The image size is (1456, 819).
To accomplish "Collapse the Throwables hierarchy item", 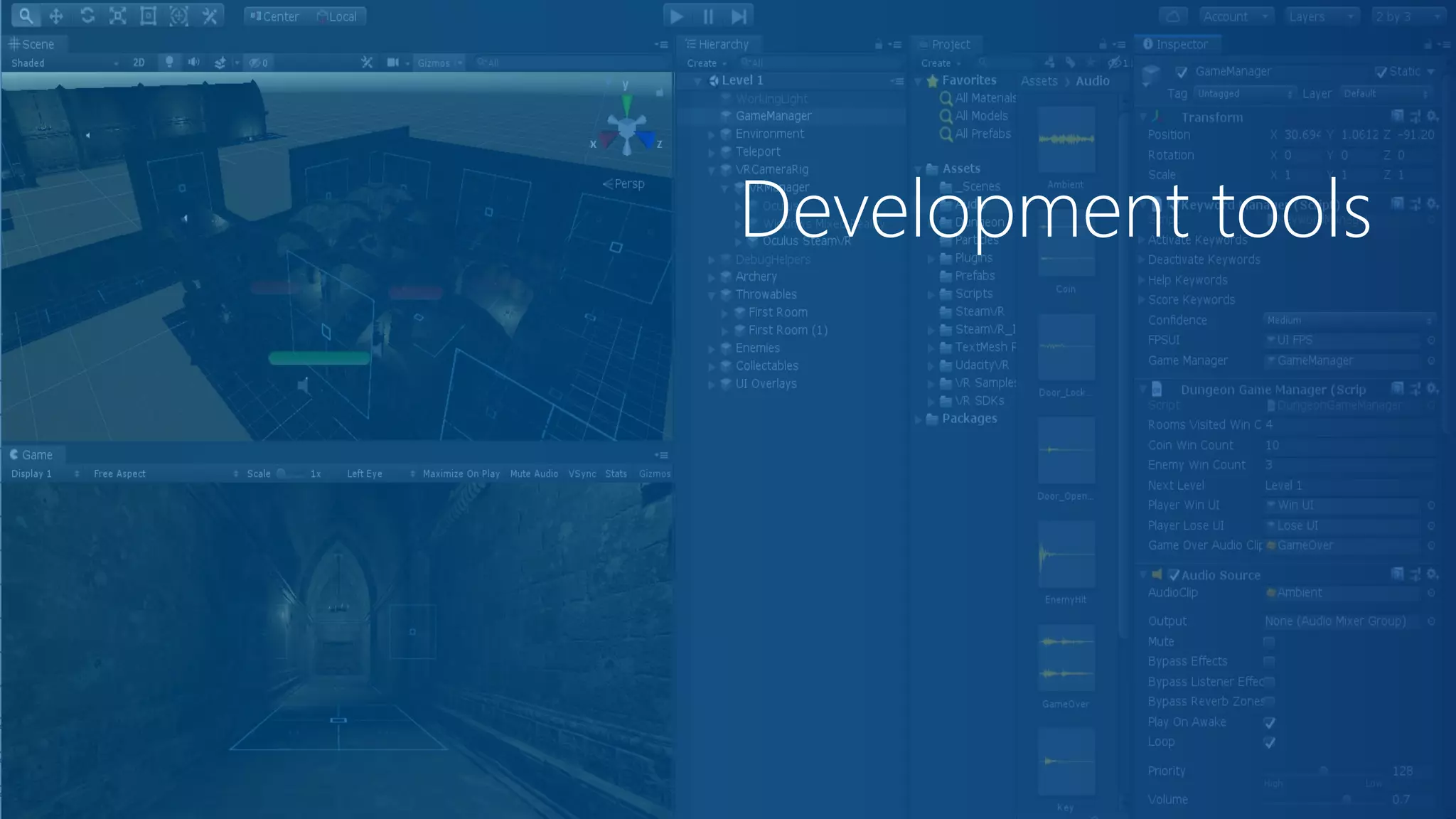I will [711, 294].
